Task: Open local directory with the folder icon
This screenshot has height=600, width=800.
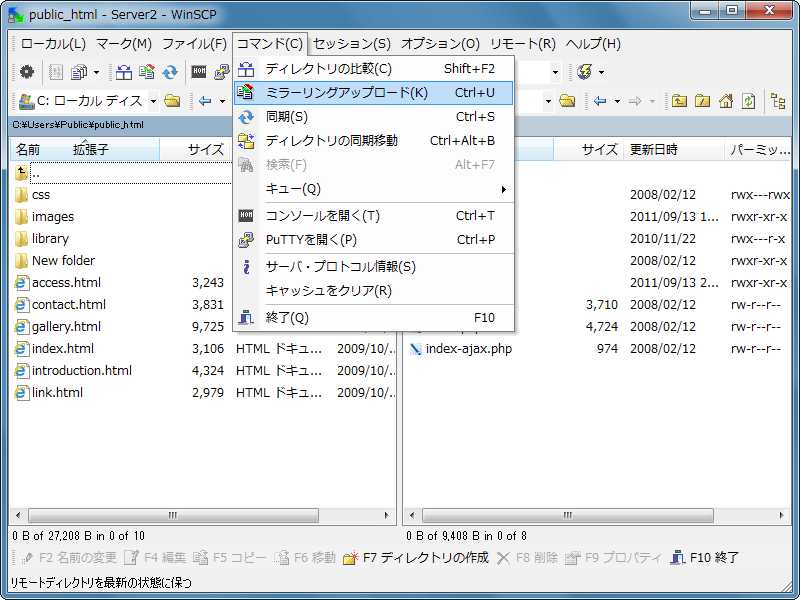Action: coord(172,101)
